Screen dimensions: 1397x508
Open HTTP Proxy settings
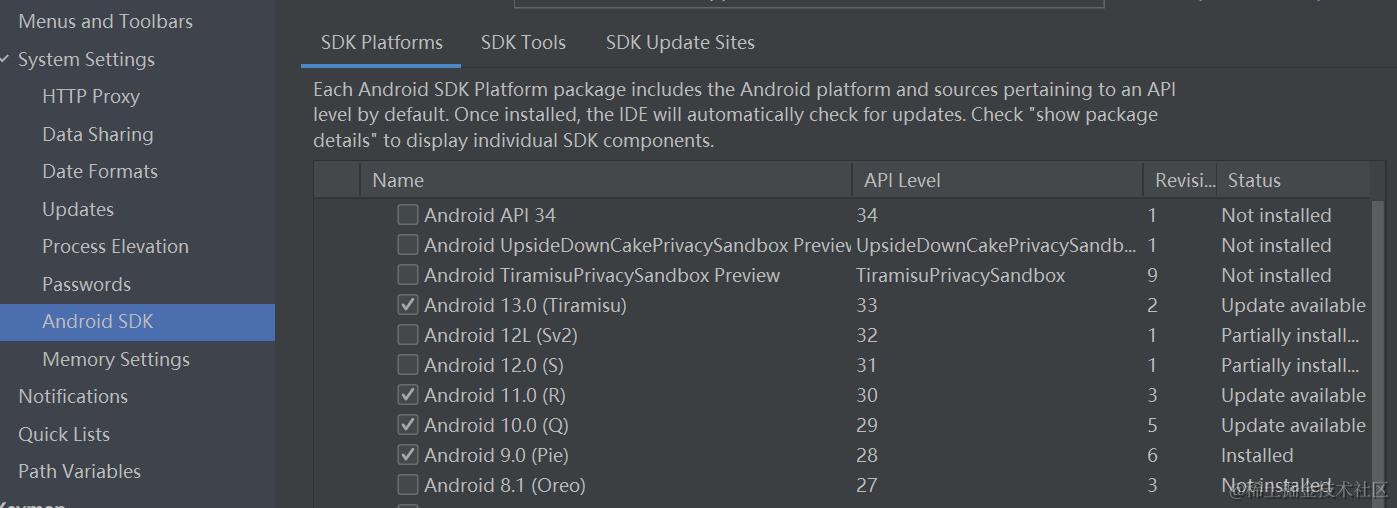click(x=90, y=97)
